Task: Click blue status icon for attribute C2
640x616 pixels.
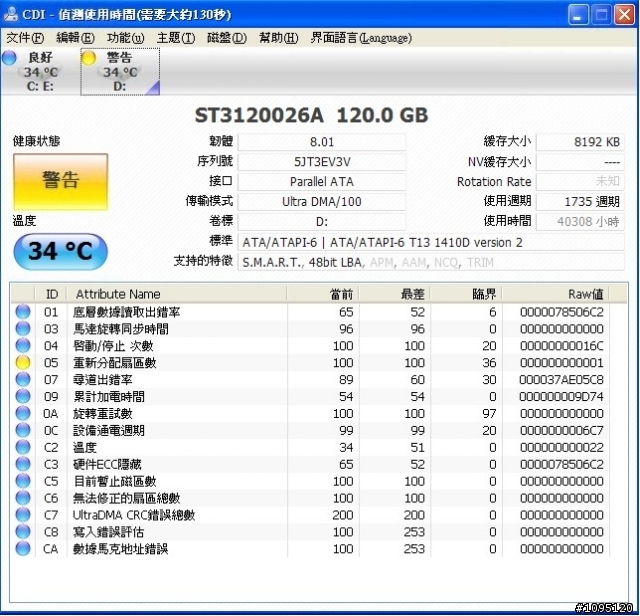Action: tap(23, 447)
